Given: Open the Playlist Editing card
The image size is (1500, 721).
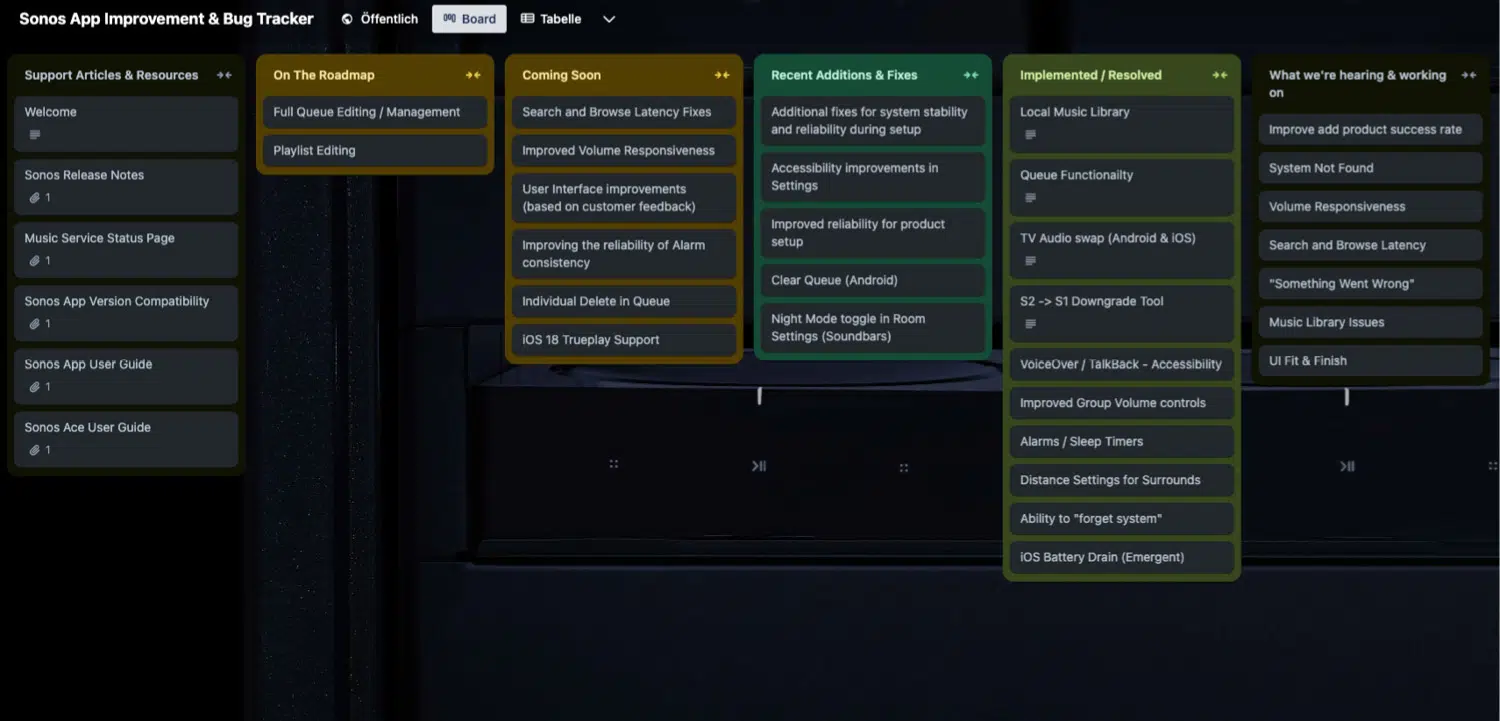Looking at the screenshot, I should coord(375,151).
